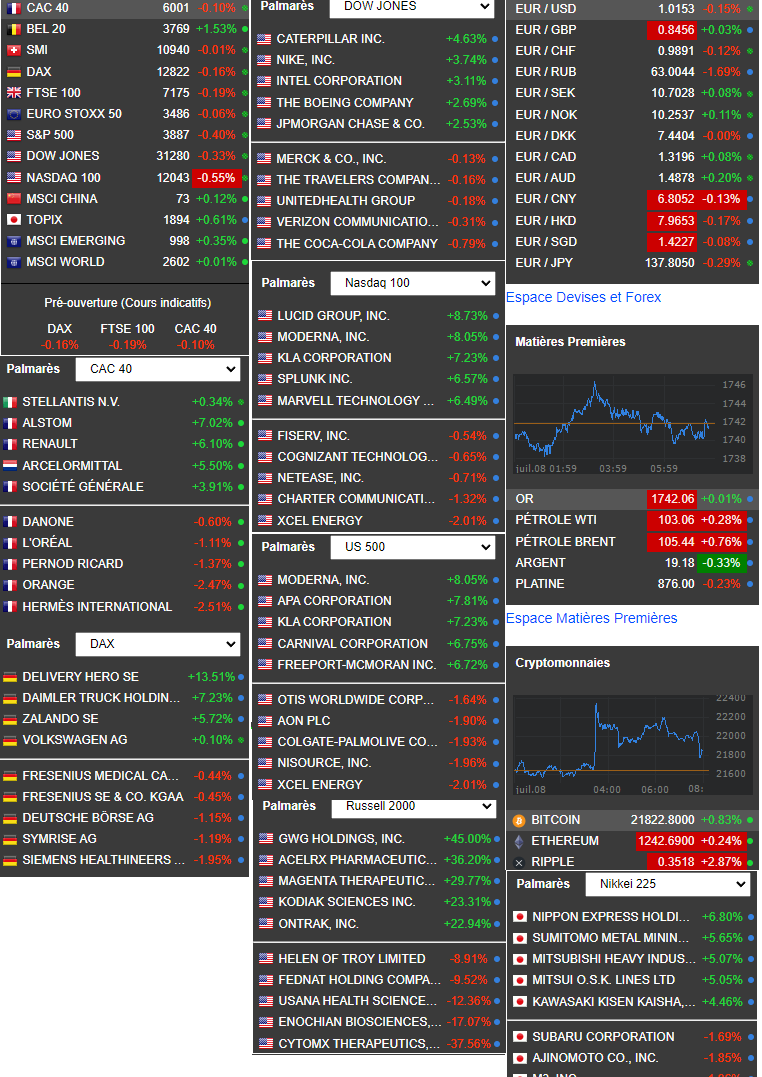This screenshot has height=1077, width=762.
Task: Open the VOLKSWAGEN AG stock entry
Action: (124, 740)
